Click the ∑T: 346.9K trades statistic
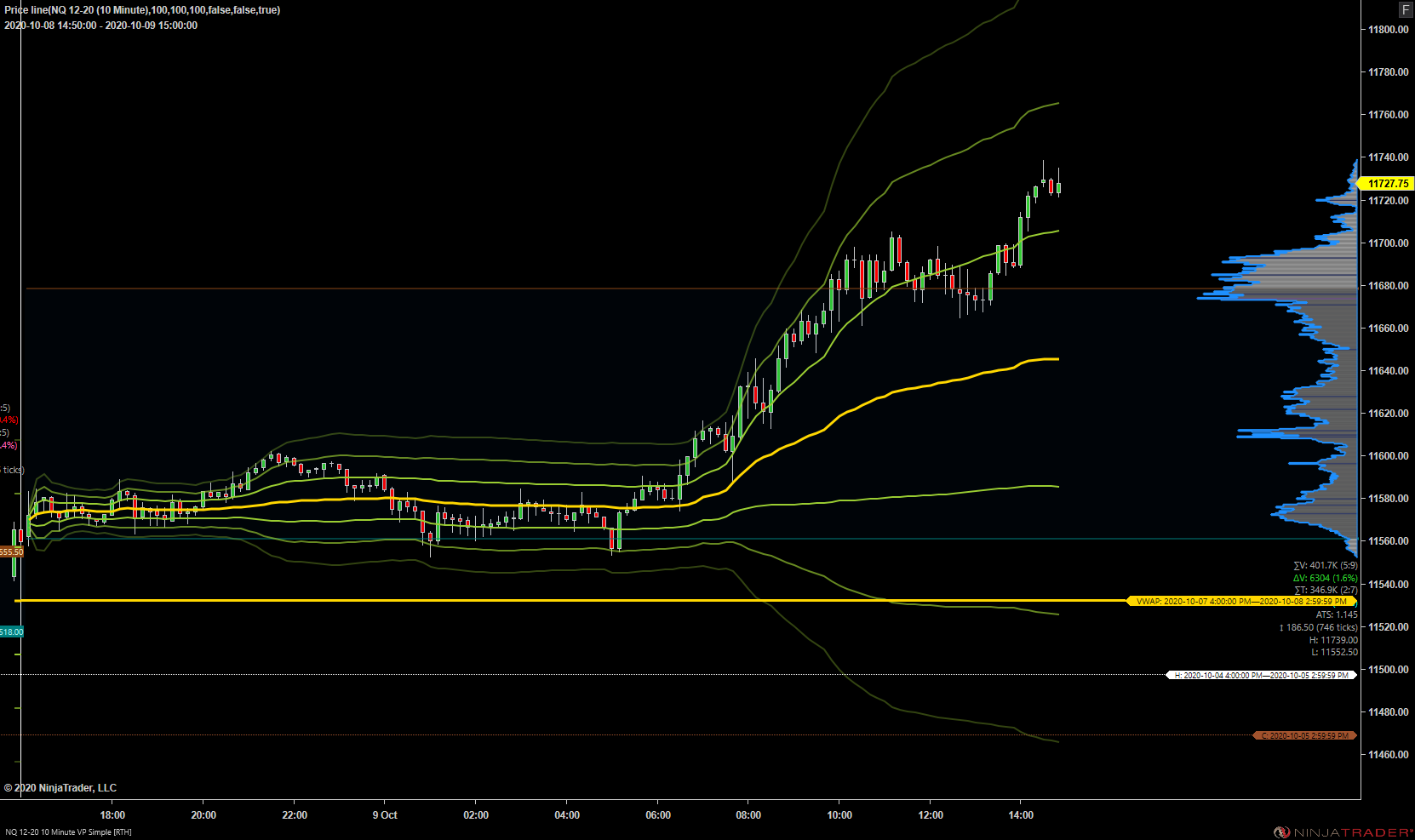1415x840 pixels. [1326, 590]
